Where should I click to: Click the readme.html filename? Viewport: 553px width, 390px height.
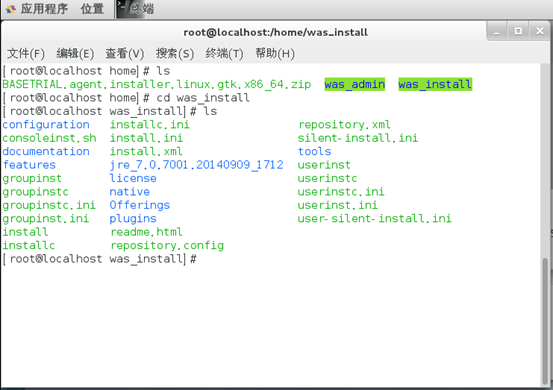pyautogui.click(x=146, y=232)
